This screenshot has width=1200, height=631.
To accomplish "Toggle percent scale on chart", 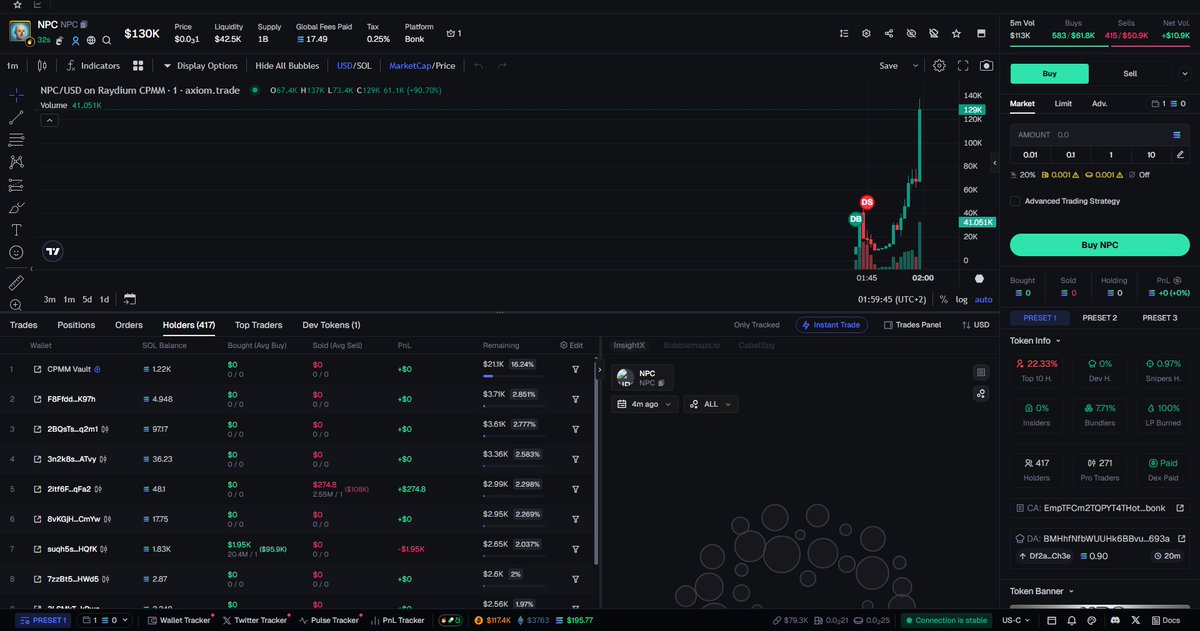I will coord(943,299).
